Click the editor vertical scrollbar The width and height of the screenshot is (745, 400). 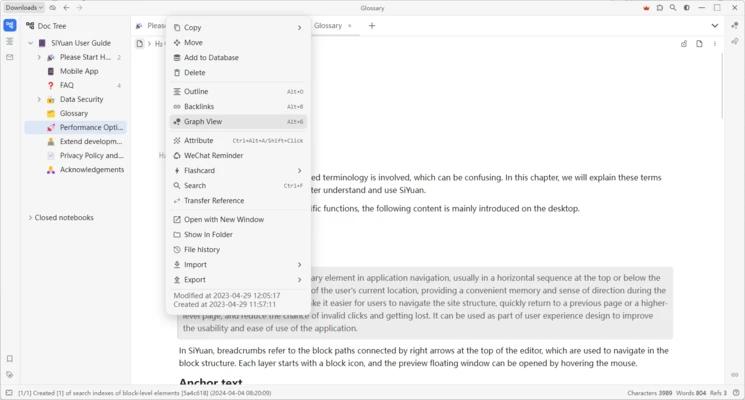click(x=722, y=86)
